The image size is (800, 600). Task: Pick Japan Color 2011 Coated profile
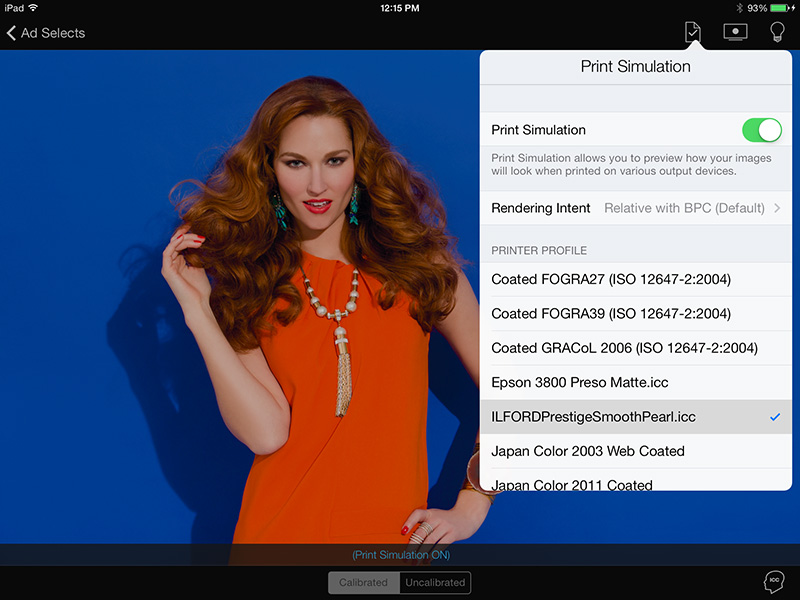pyautogui.click(x=636, y=481)
